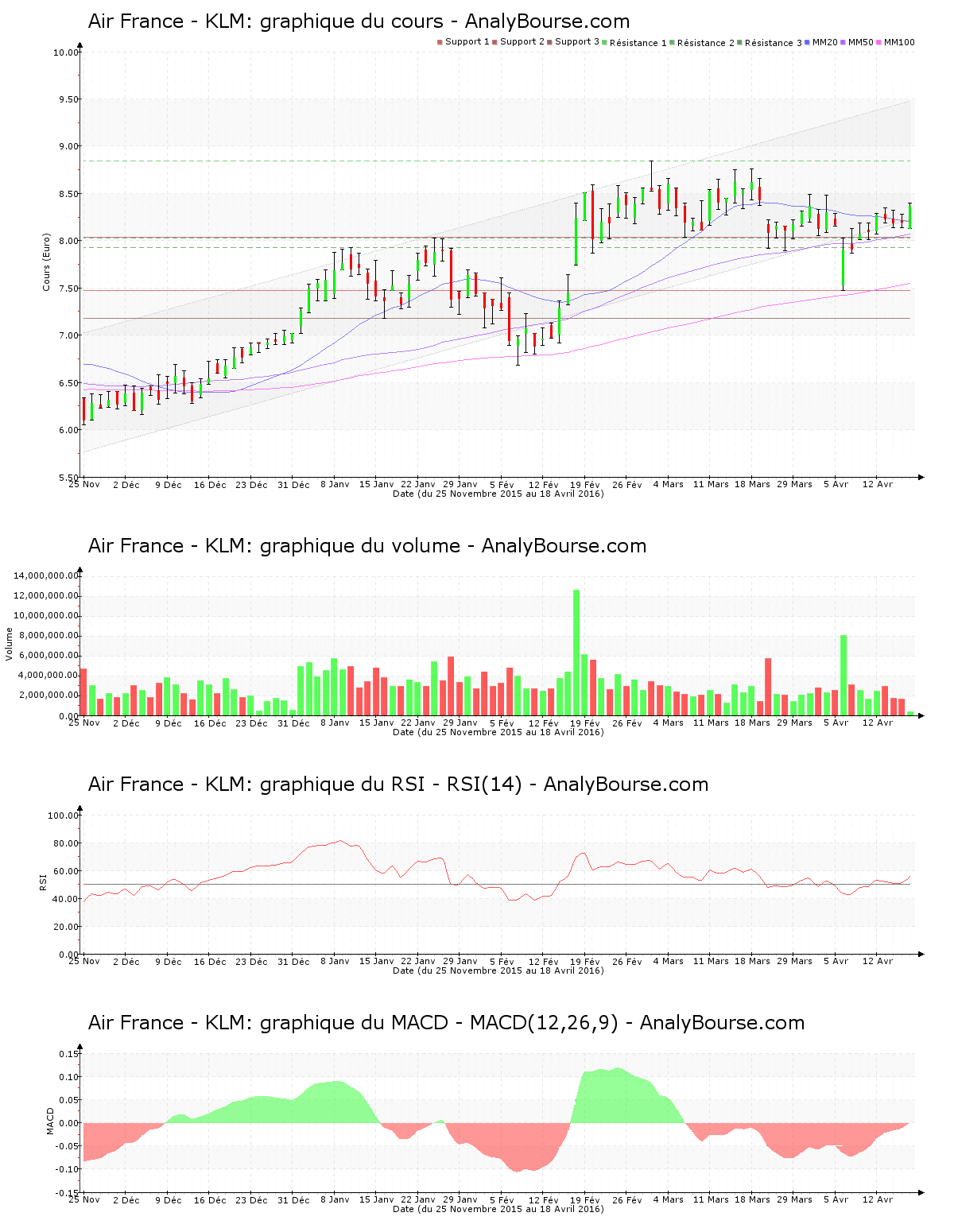Click '31 Déc' date under RSI chart
Viewport: 954px width, 1232px height.
[293, 961]
